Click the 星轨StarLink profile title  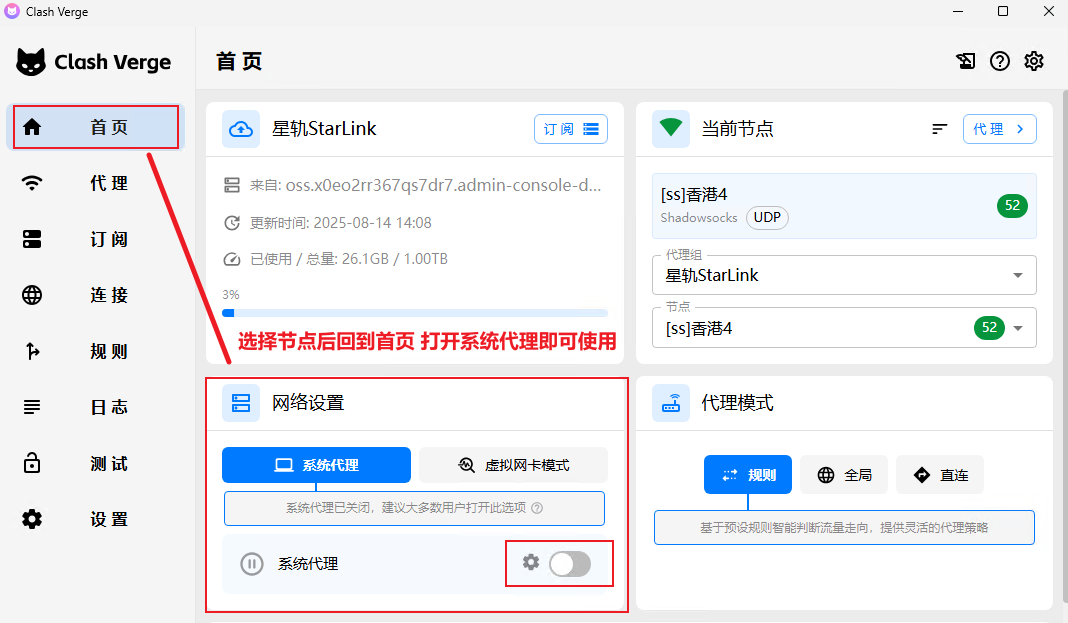point(324,129)
